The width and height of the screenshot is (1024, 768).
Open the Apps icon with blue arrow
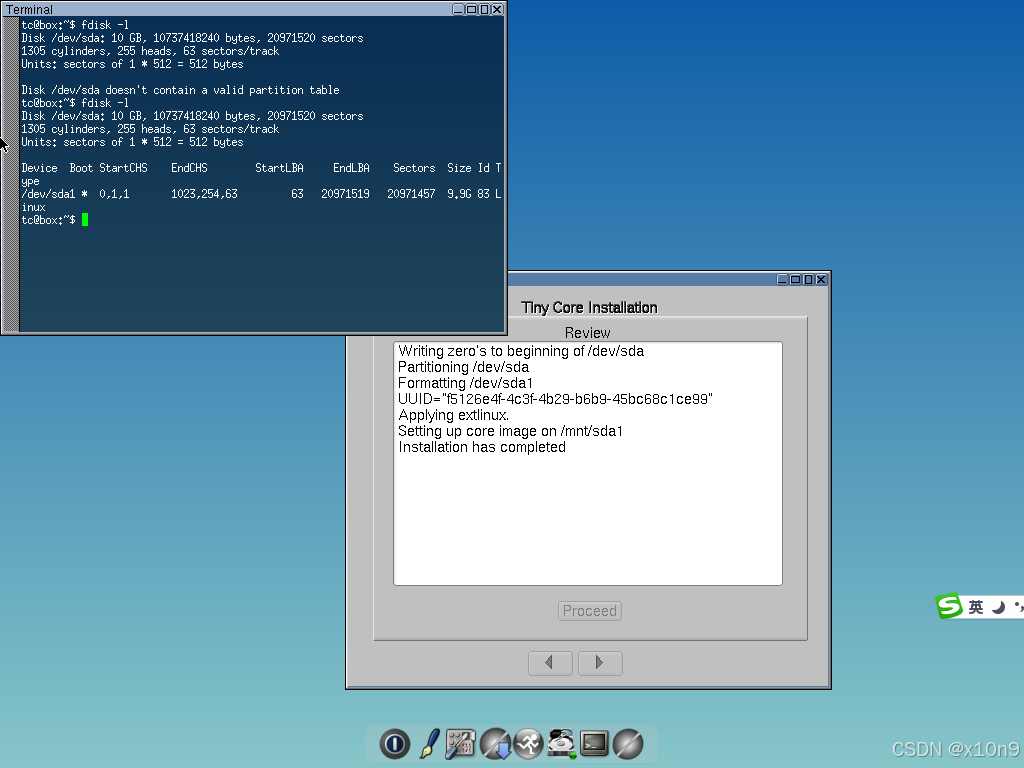(495, 744)
